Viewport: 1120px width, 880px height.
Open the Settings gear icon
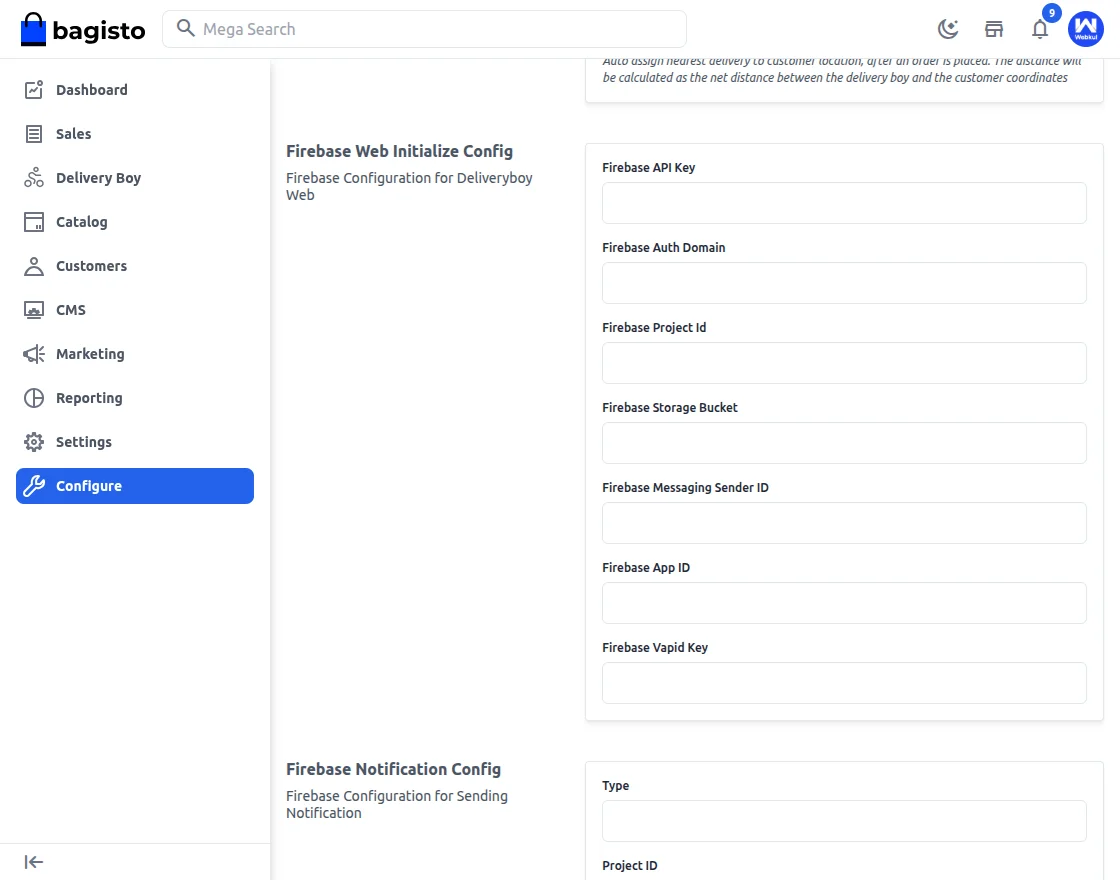pos(33,441)
